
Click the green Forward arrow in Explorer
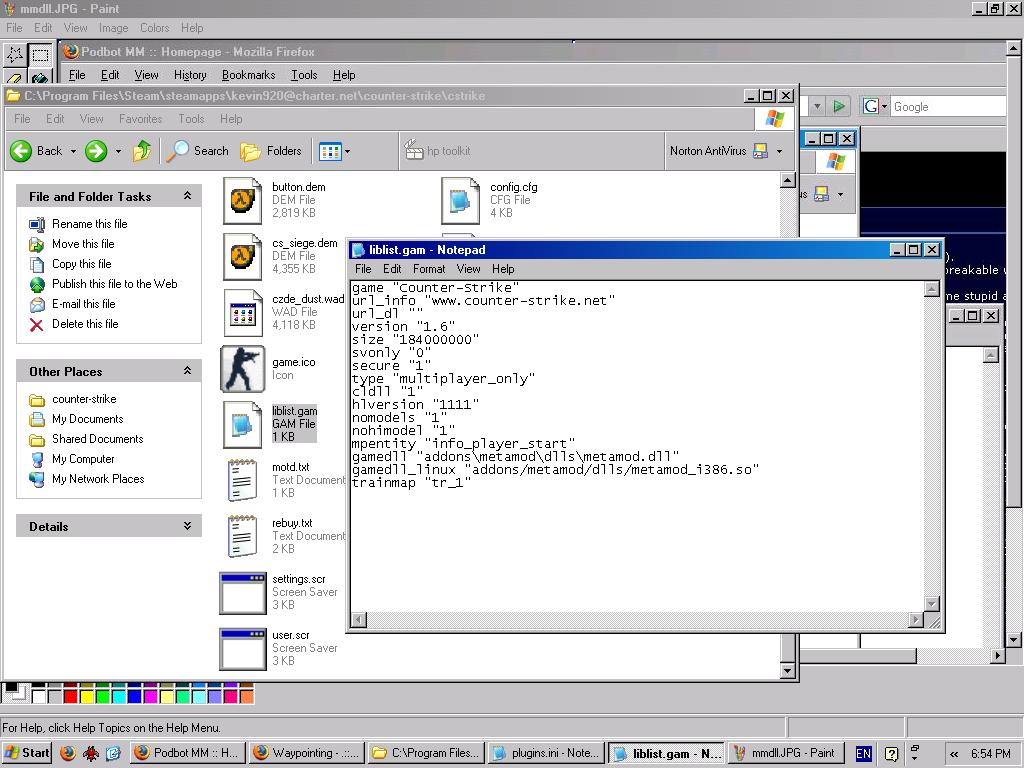point(96,151)
